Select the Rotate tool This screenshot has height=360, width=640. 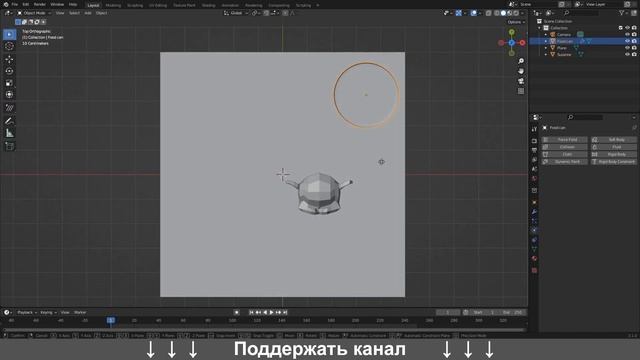pyautogui.click(x=9, y=71)
